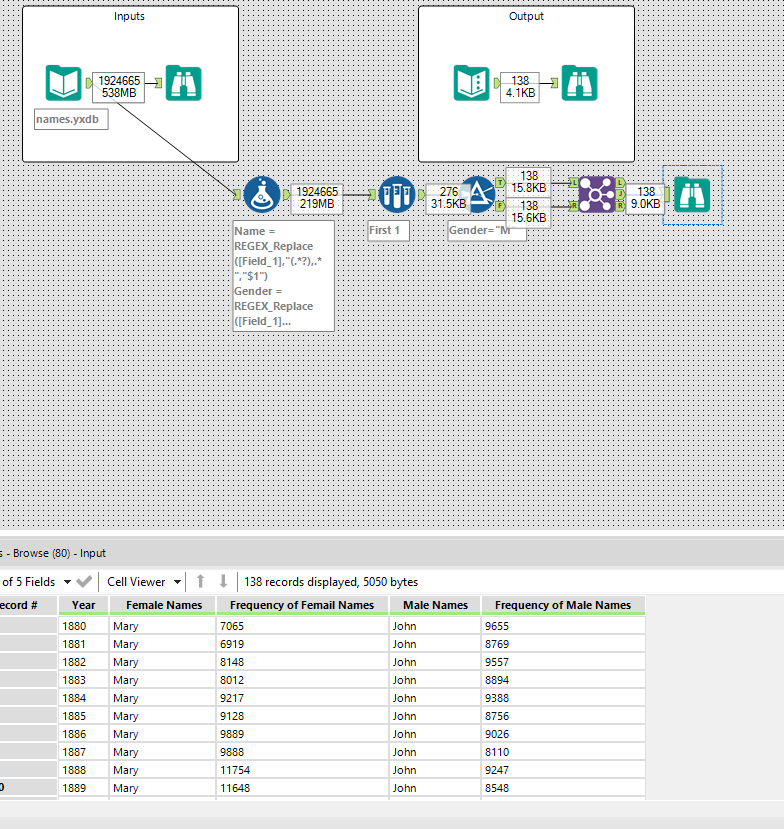The width and height of the screenshot is (784, 829).
Task: Select the cell with year 1889
Action: coord(84,788)
